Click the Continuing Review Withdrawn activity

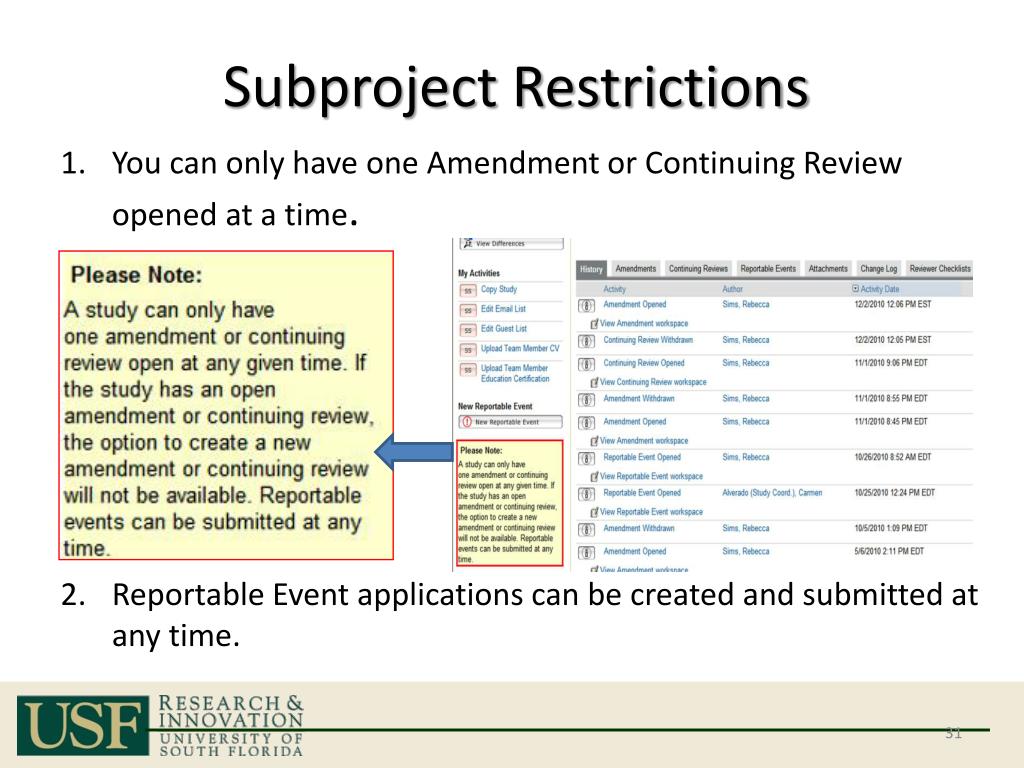pos(648,340)
